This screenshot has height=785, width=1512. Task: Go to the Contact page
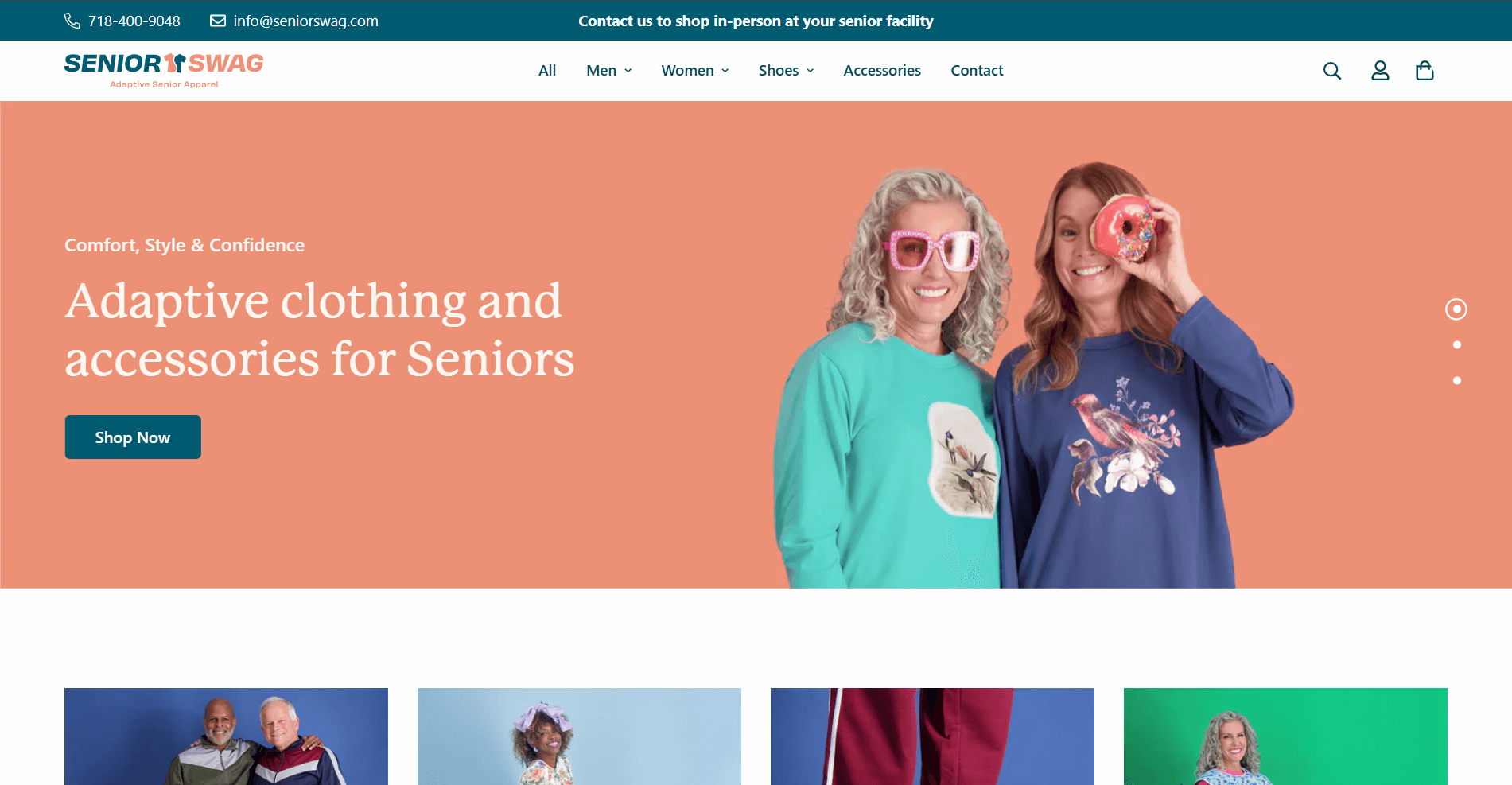click(x=977, y=71)
